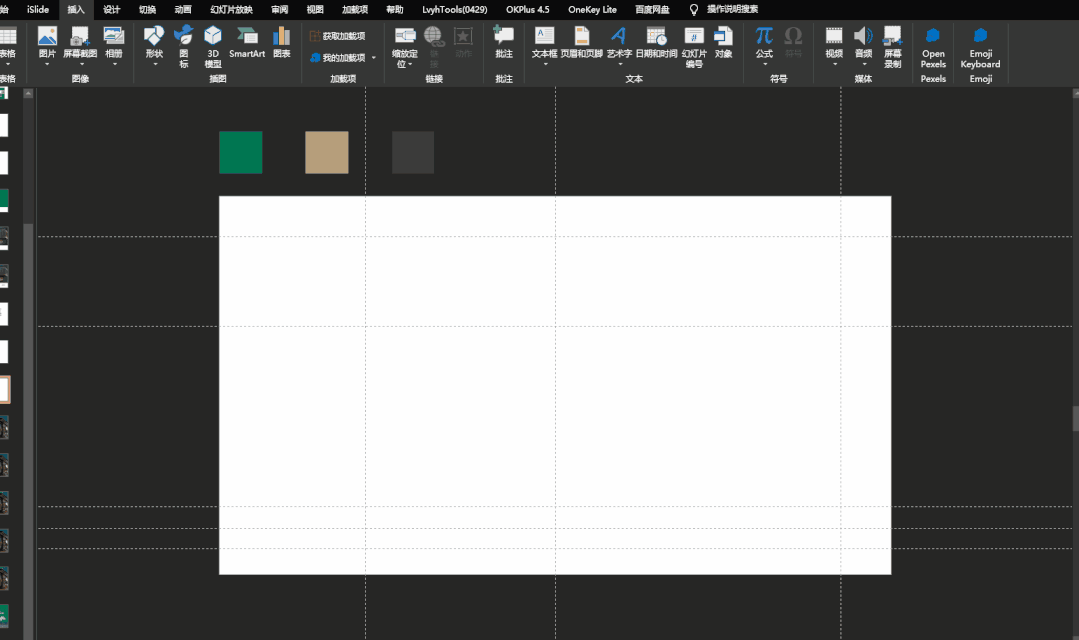Expand the 音频 (audio) dropdown
Screen dimensions: 1079x640
click(863, 64)
